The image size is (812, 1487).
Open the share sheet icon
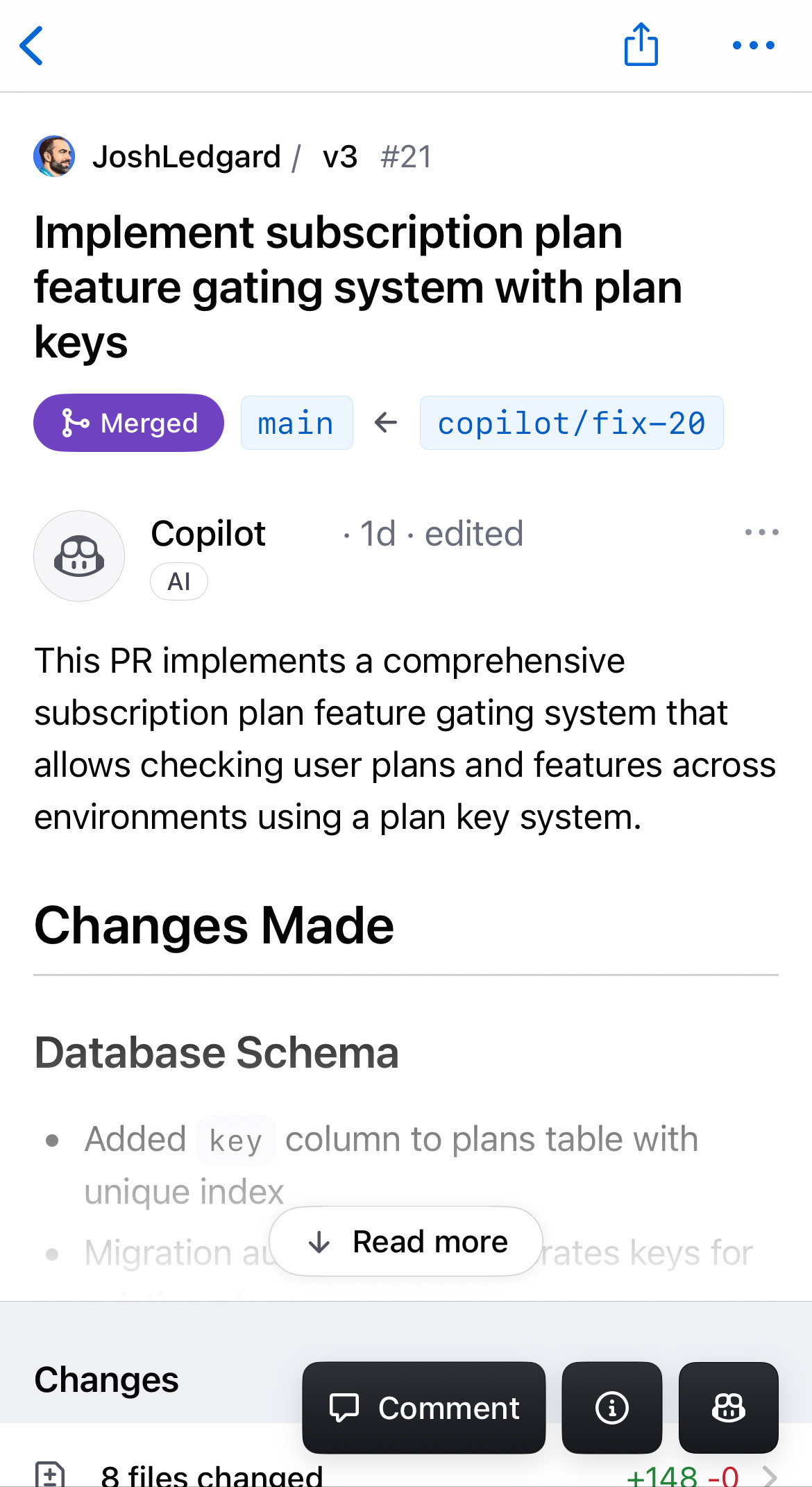641,44
